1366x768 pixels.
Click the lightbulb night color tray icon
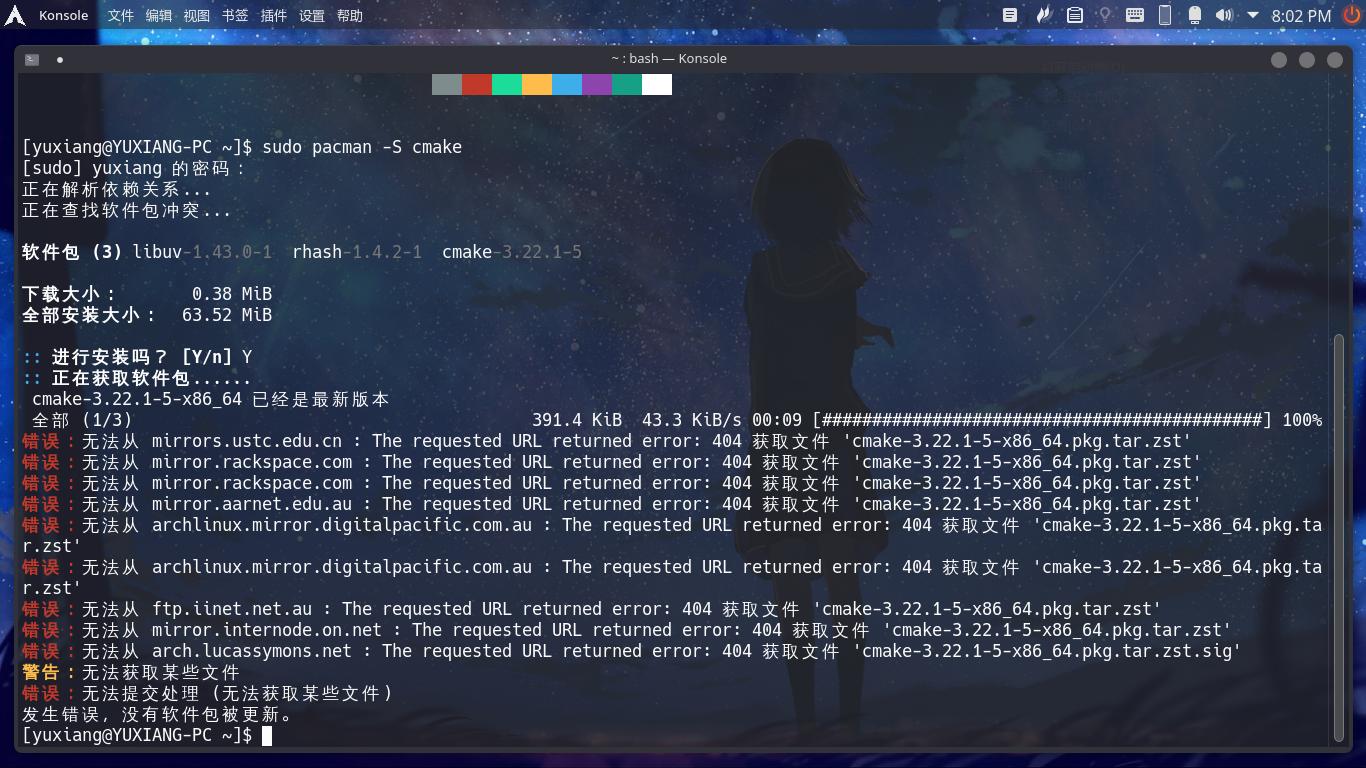[x=1105, y=15]
